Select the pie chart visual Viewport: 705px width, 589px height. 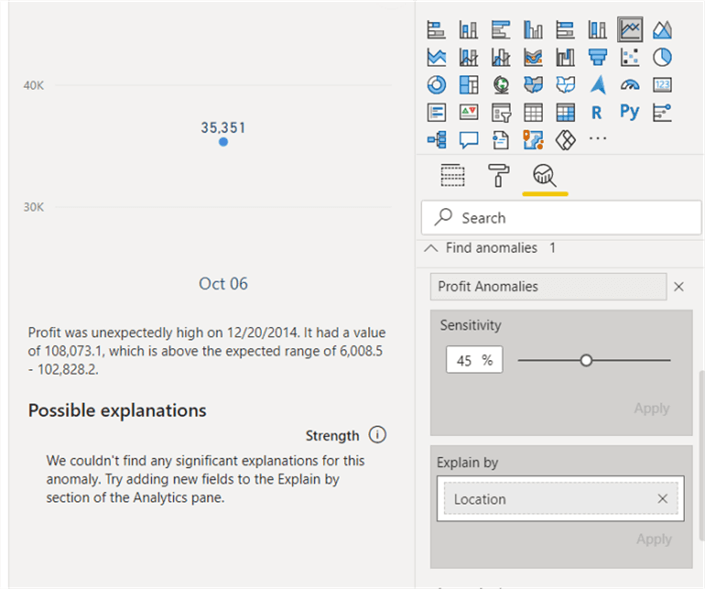(662, 57)
